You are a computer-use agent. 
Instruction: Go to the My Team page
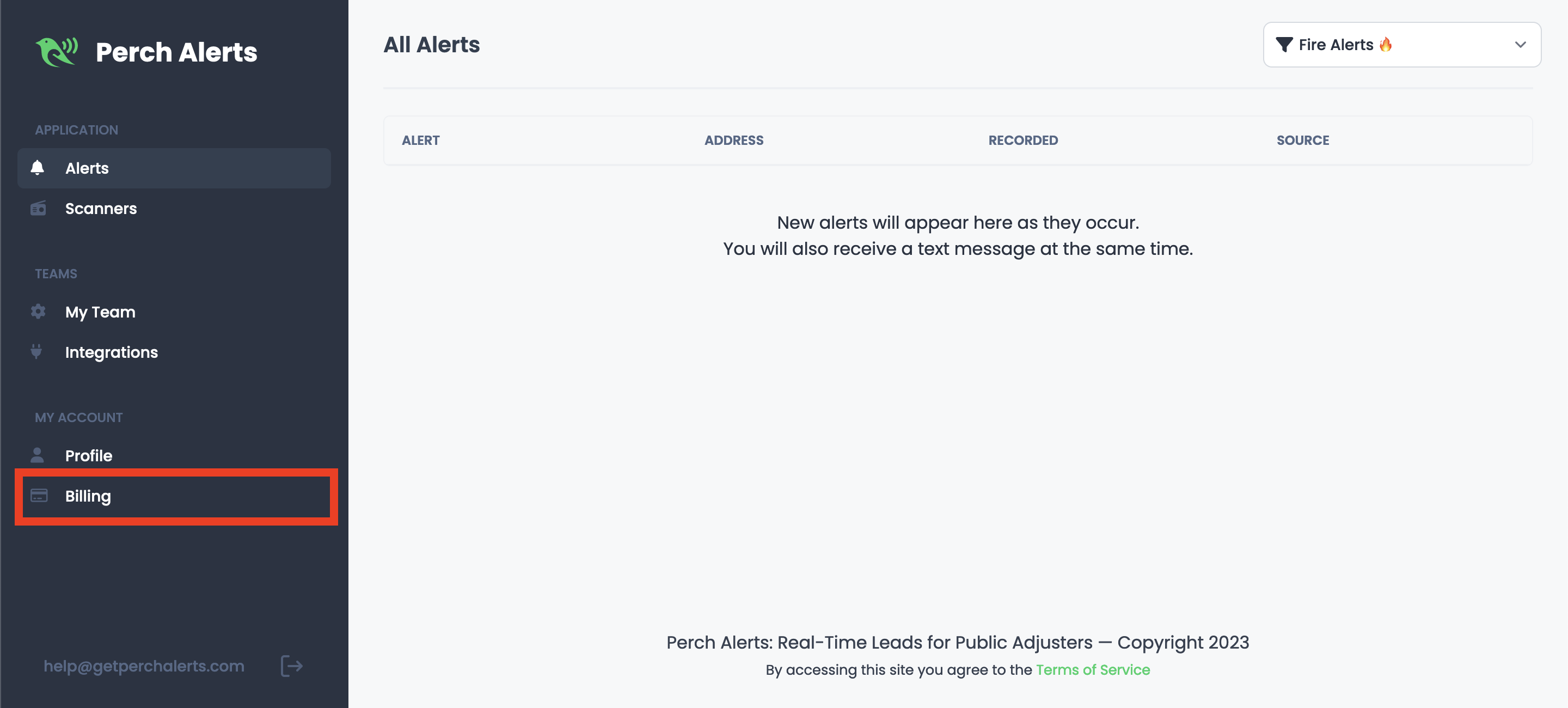coord(100,312)
